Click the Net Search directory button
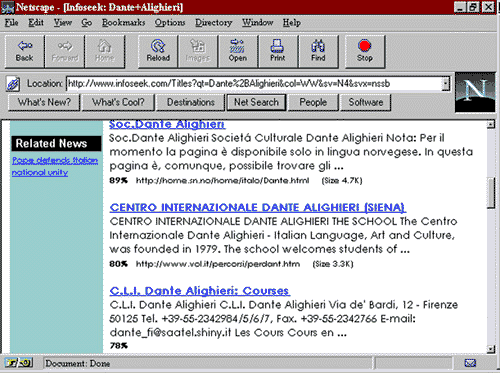 256,102
